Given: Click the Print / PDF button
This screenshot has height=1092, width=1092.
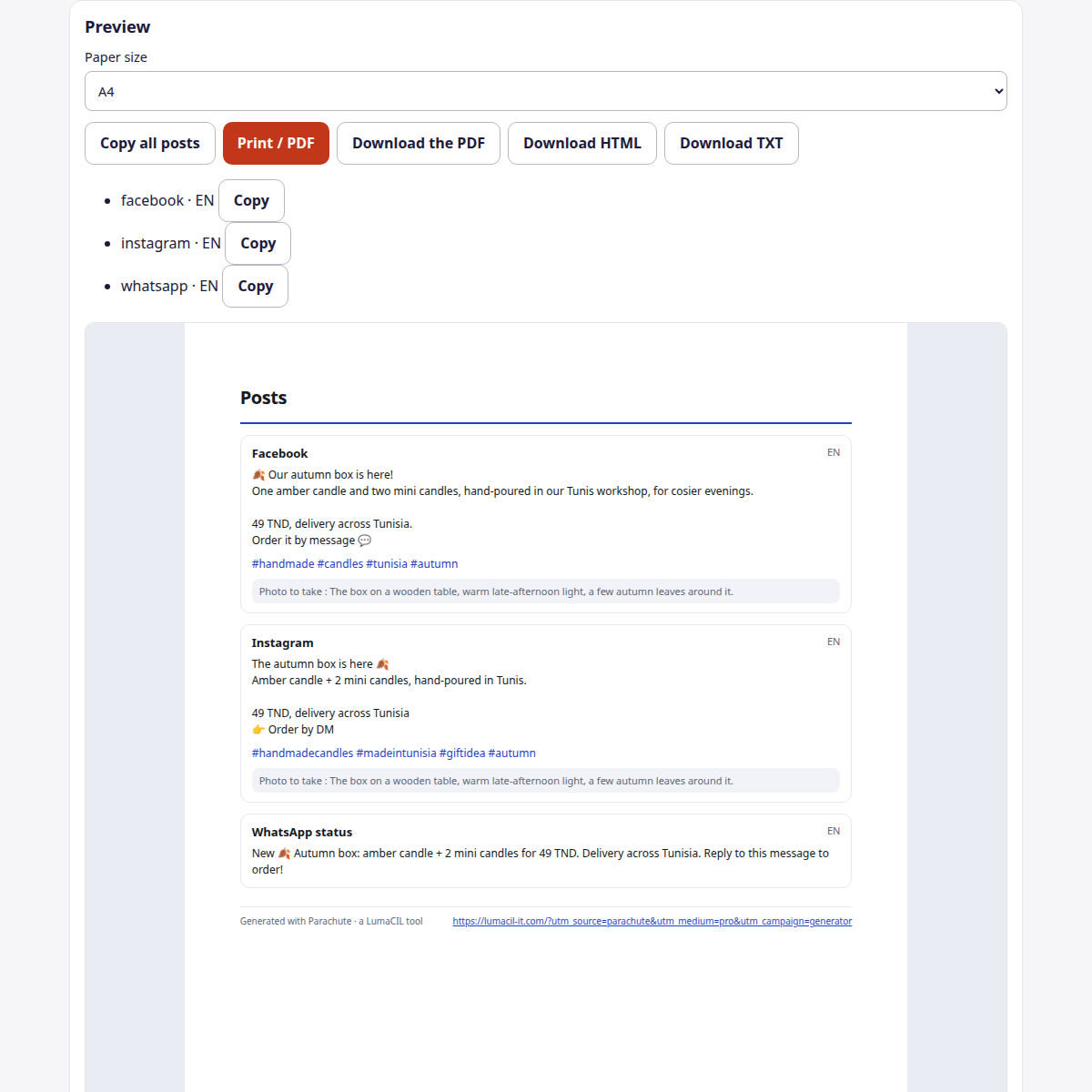Looking at the screenshot, I should (x=276, y=143).
